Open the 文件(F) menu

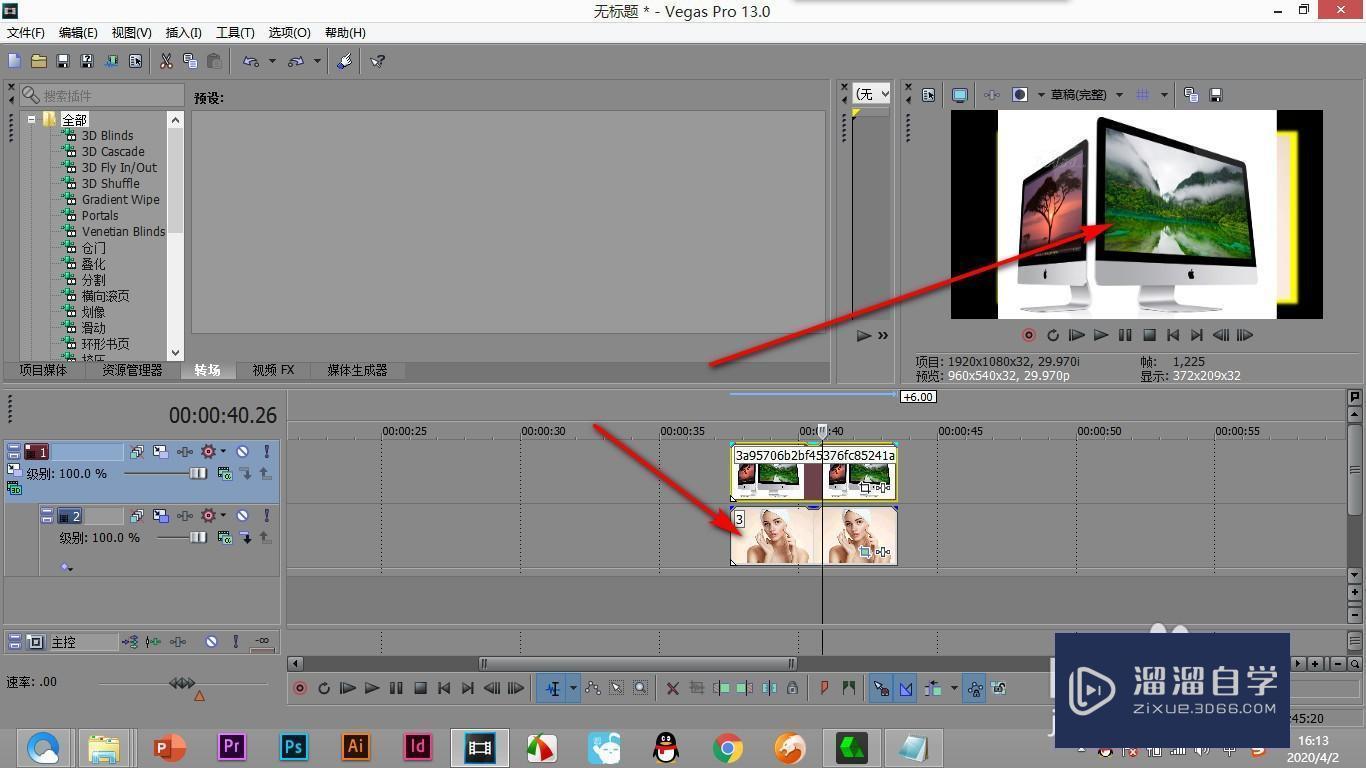(x=26, y=33)
